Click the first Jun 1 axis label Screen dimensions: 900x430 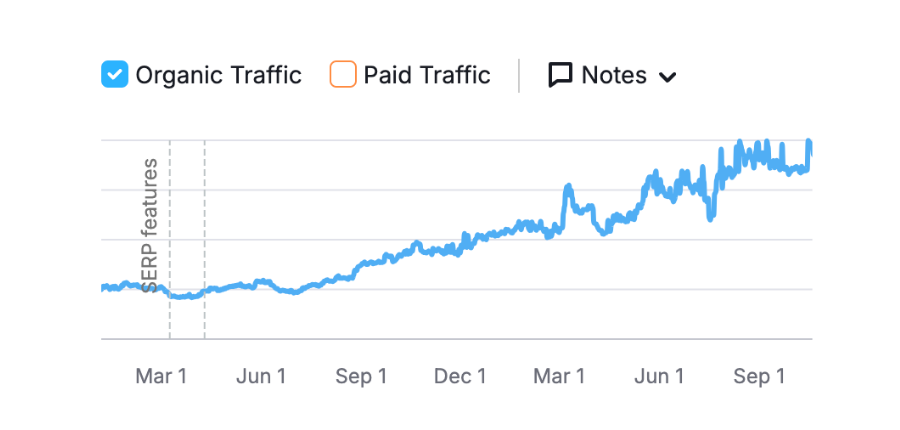tap(261, 377)
